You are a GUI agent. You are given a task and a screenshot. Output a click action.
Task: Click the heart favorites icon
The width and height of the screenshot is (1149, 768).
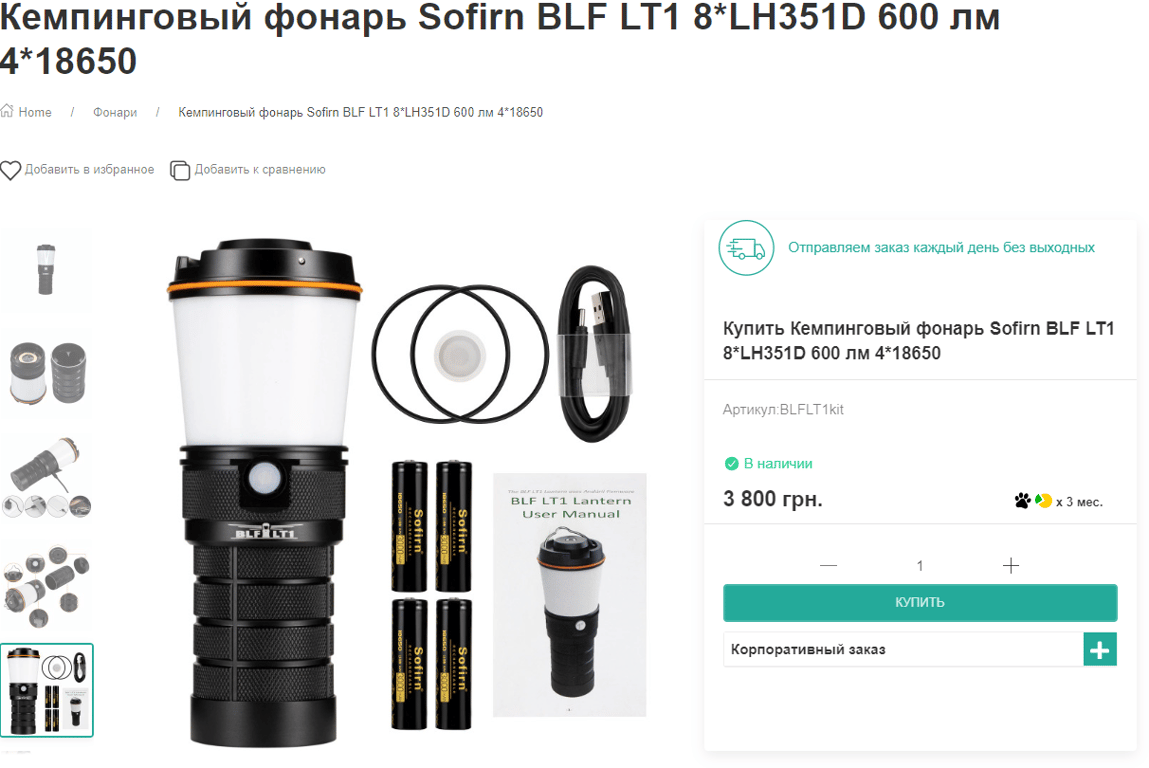tap(10, 170)
